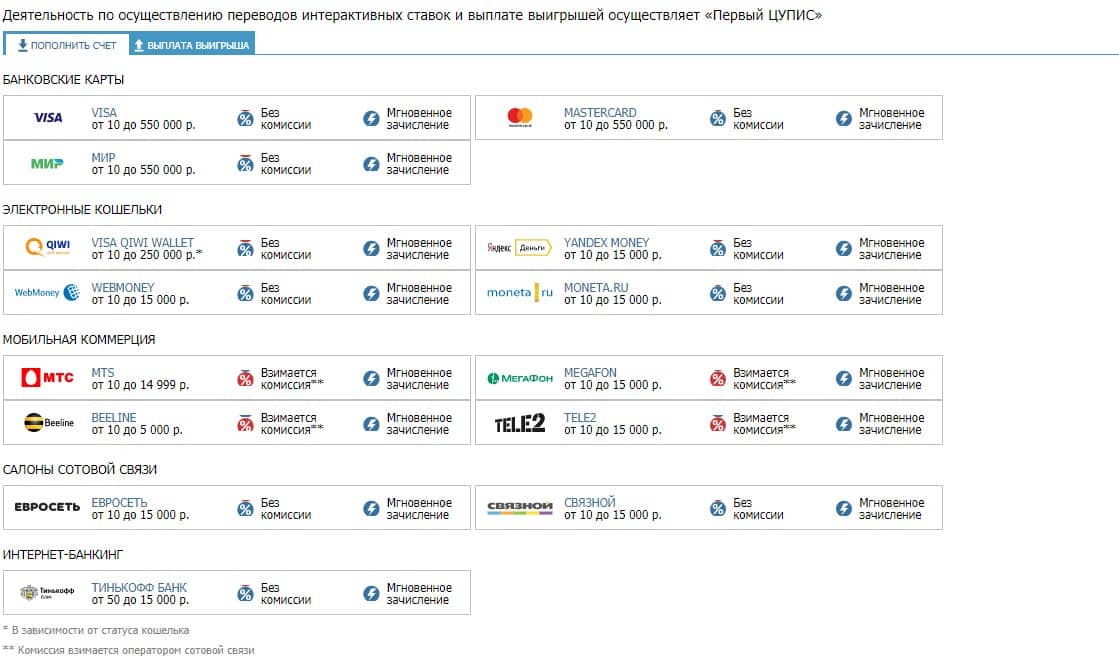Screen dimensions: 1119x669
Task: Click the red percent icon in BEELINE row
Action: point(245,423)
